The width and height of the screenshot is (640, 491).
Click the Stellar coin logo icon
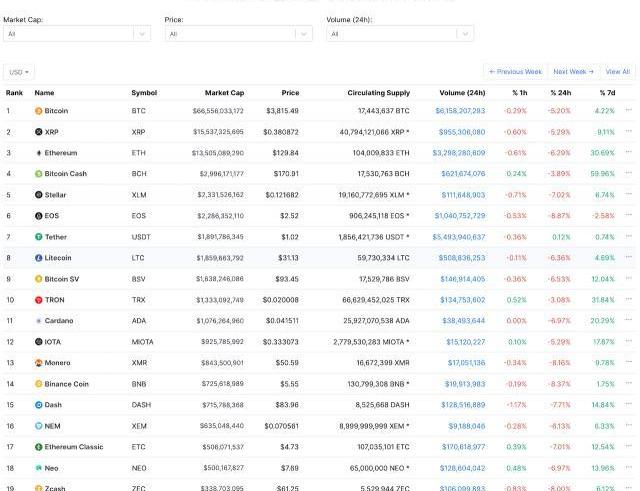pos(38,195)
